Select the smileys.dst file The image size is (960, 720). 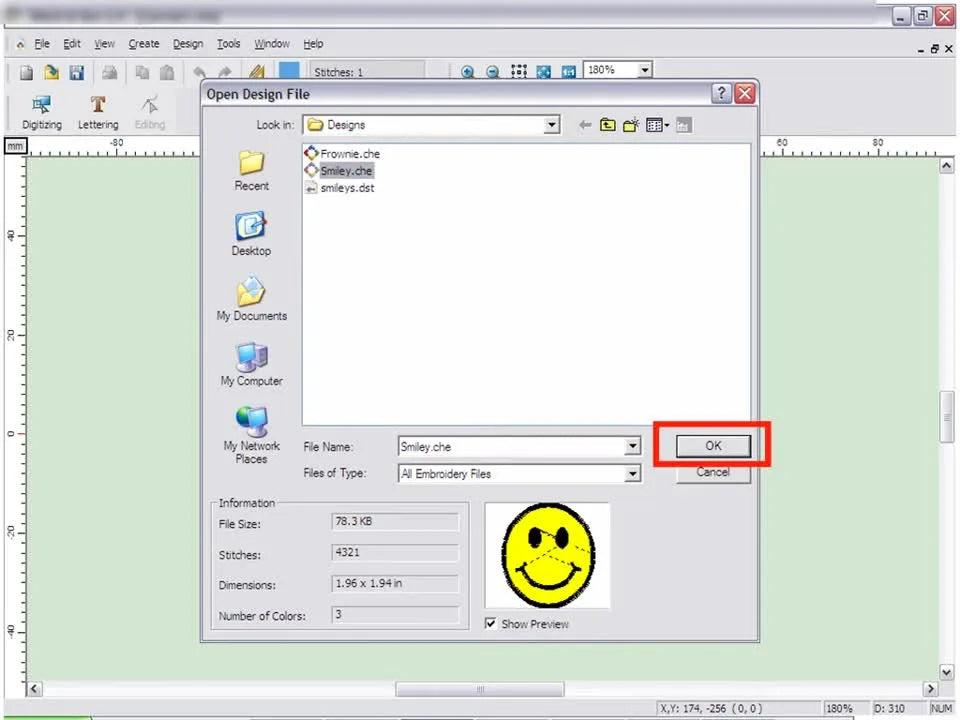pyautogui.click(x=340, y=188)
